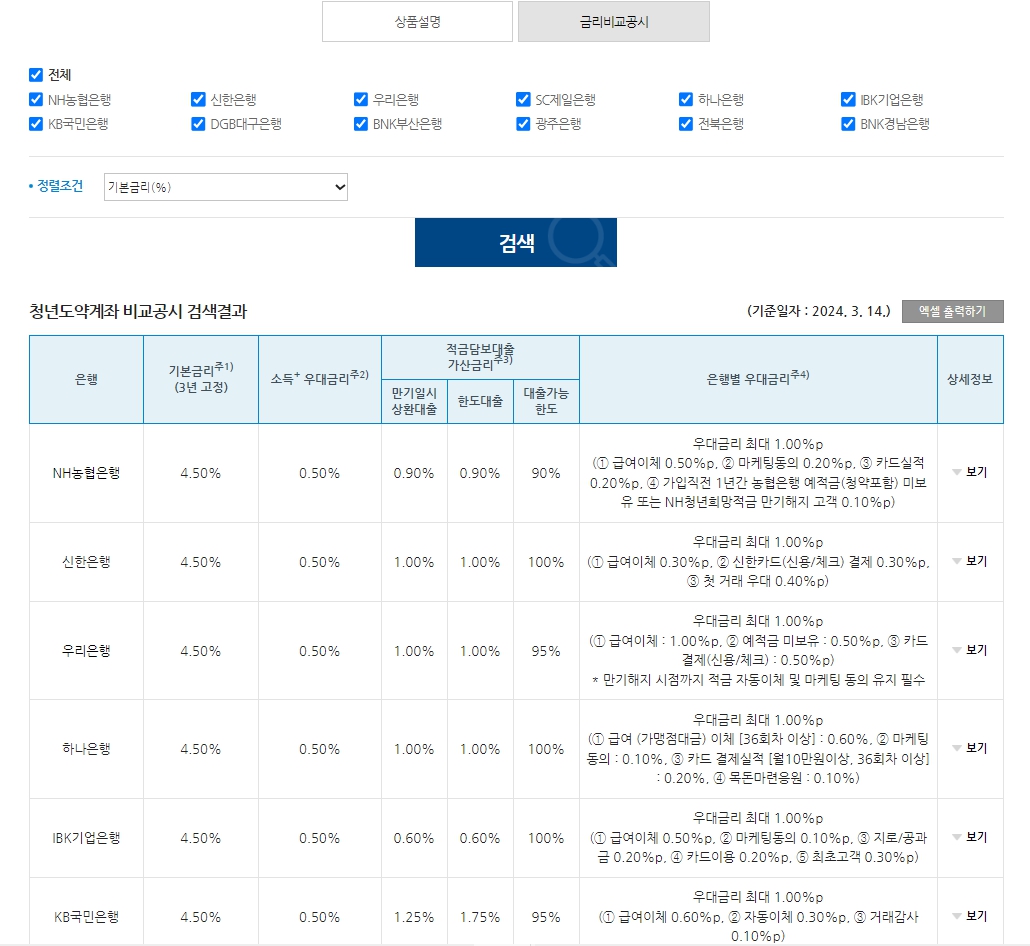Uncheck the NH농협은행 checkbox

35,99
